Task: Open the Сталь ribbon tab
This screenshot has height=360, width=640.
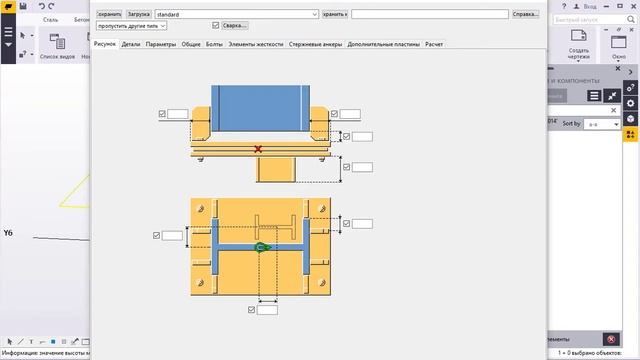Action: pos(51,20)
